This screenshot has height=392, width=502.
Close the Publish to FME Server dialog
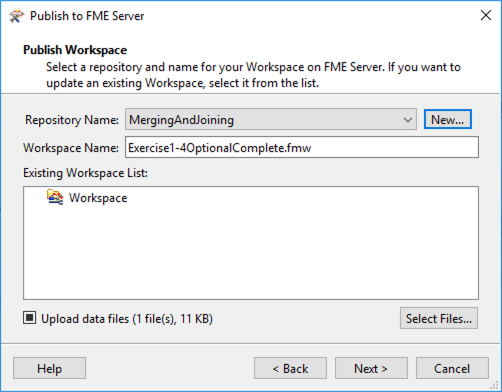486,15
